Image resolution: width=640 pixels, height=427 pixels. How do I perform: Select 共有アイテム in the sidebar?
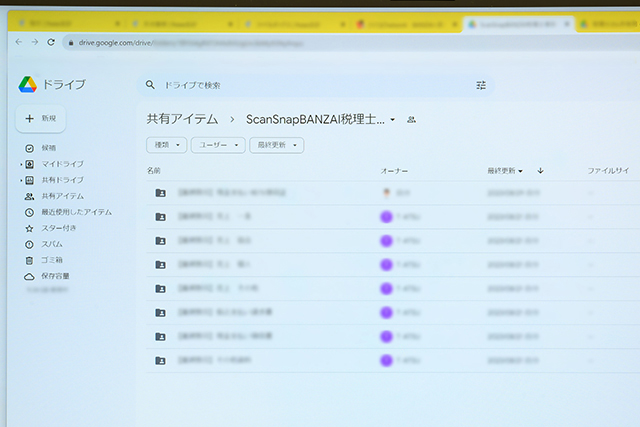(62, 196)
